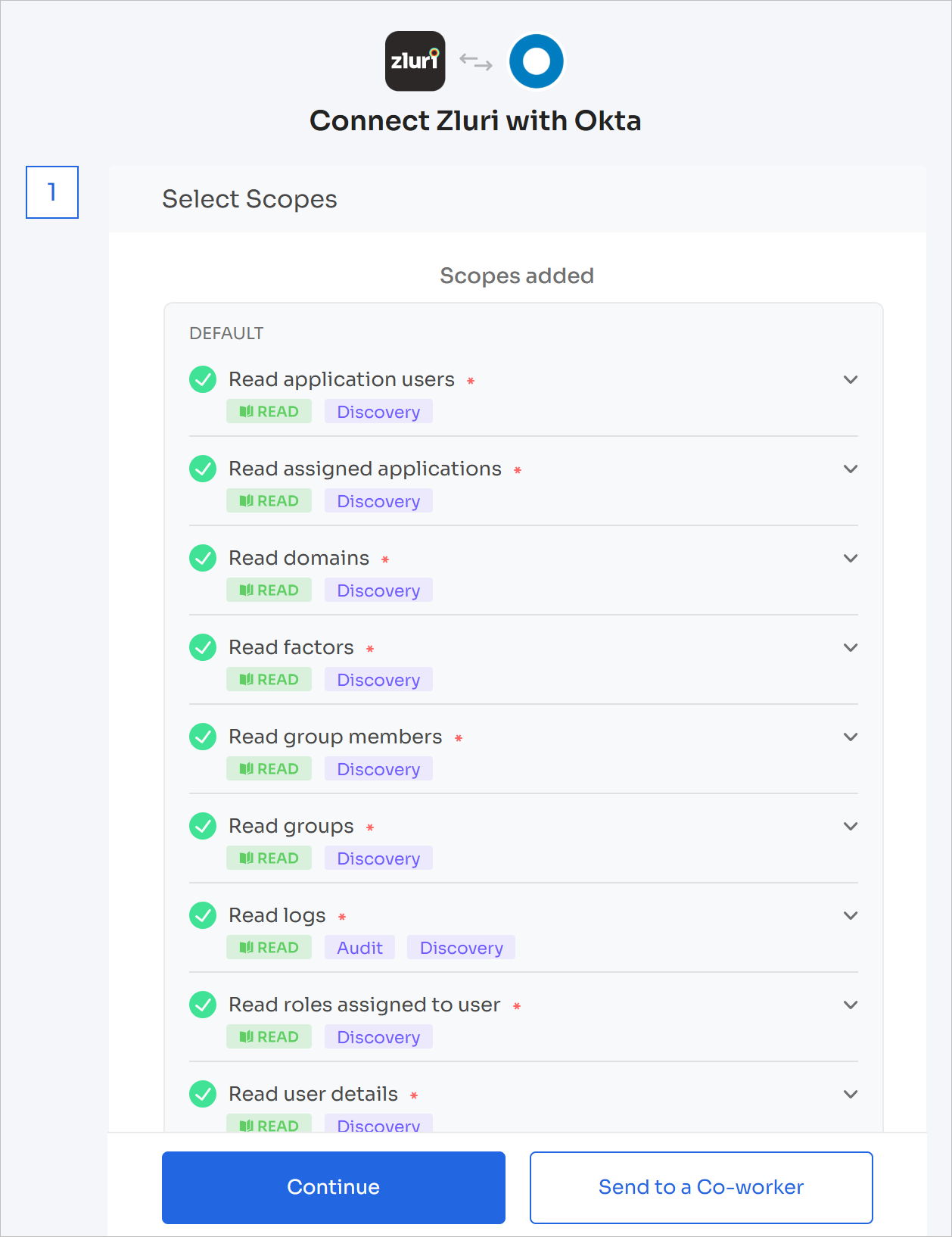Click the Continue button
Viewport: 952px width, 1237px height.
click(x=334, y=1188)
